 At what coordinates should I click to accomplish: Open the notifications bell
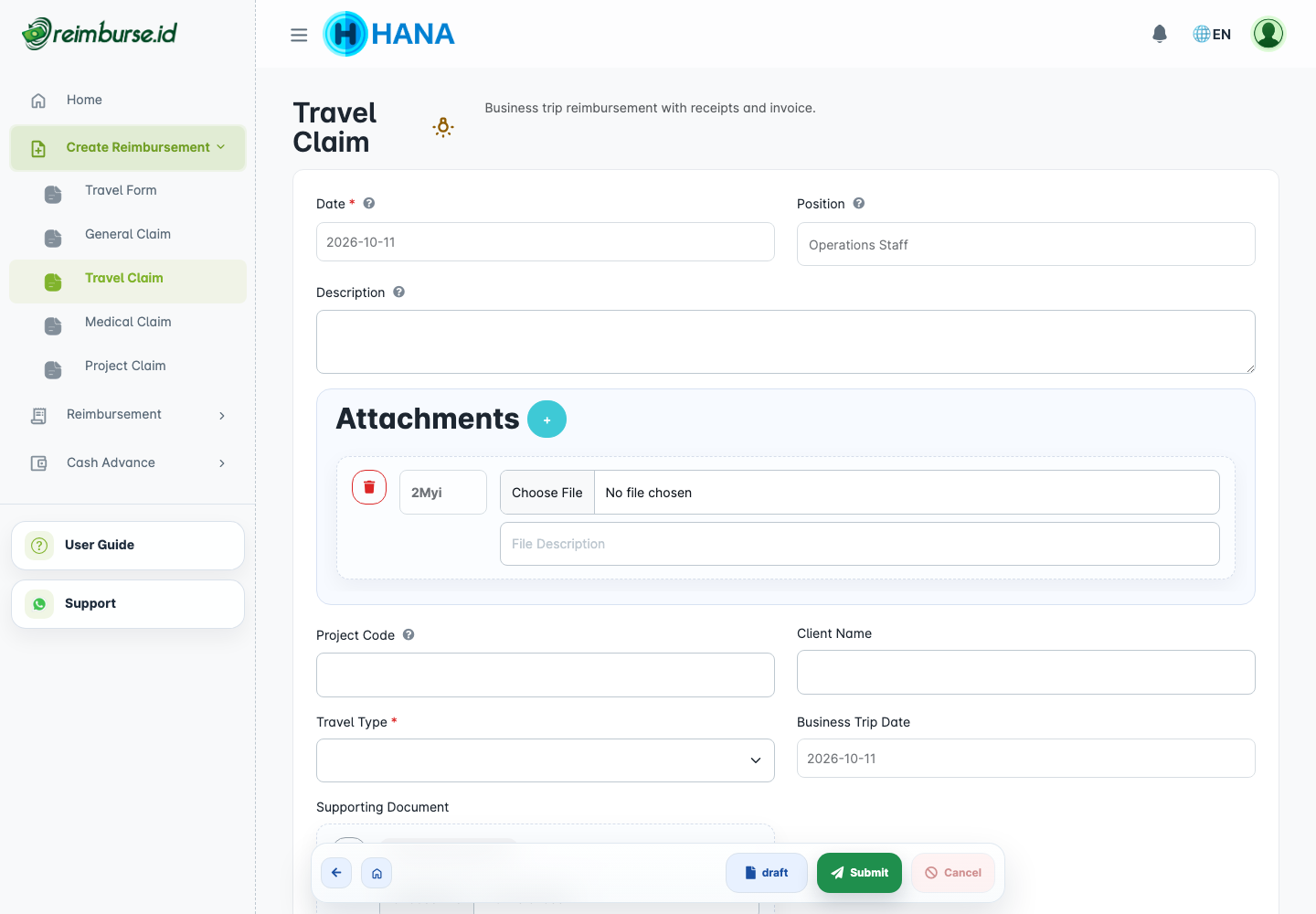coord(1160,34)
